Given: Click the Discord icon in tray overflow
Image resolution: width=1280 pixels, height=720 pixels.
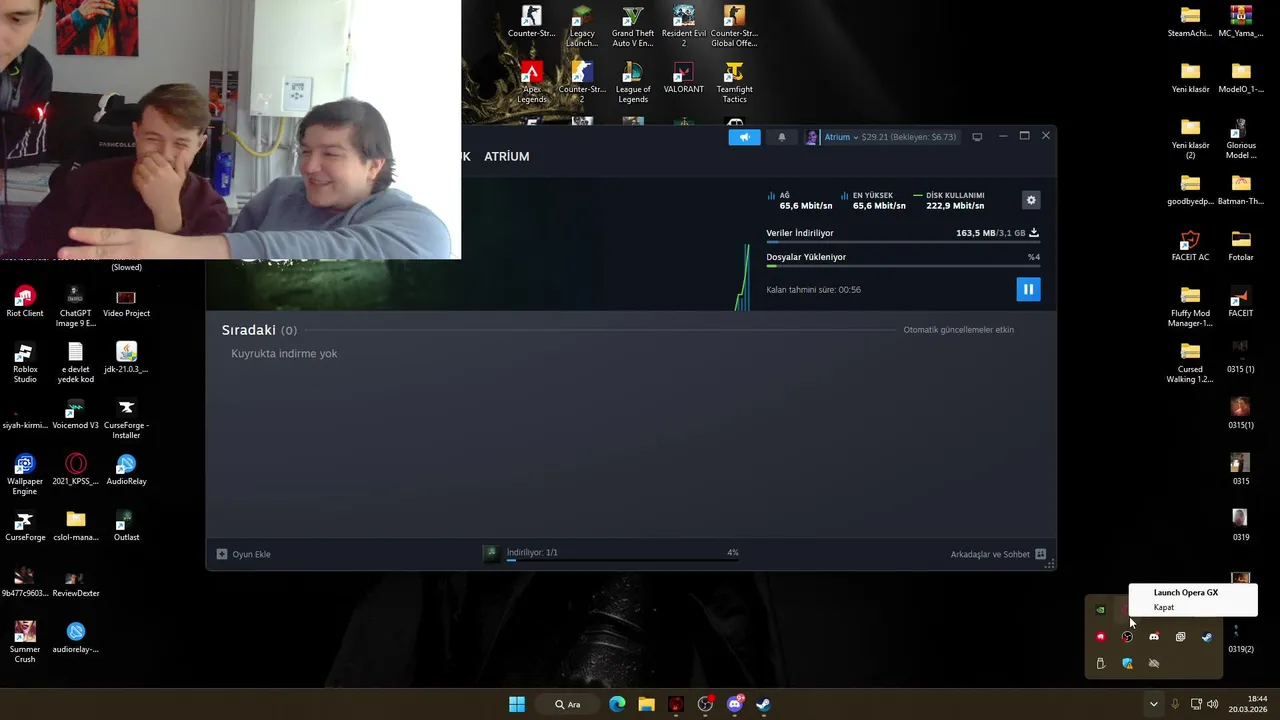Looking at the screenshot, I should click(x=1154, y=637).
